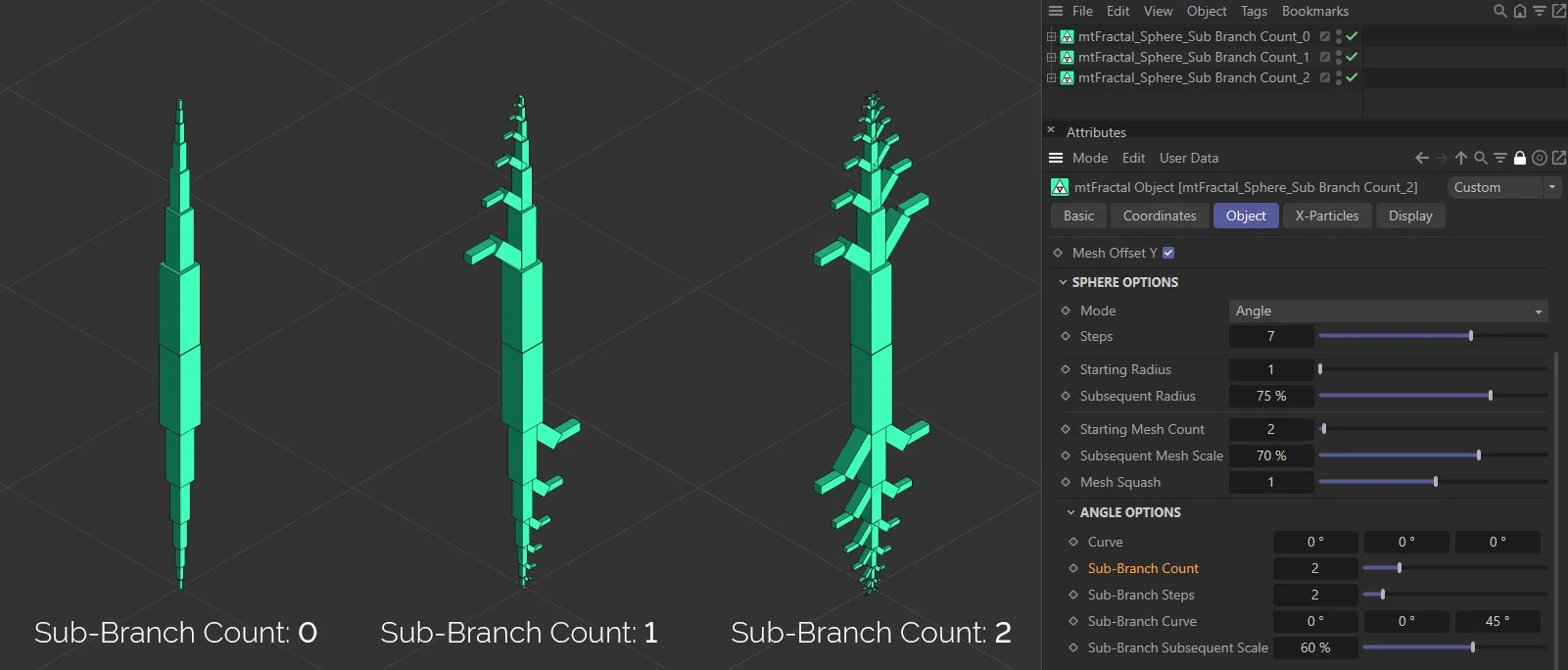This screenshot has width=1568, height=670.
Task: Go back in Attributes history
Action: click(x=1422, y=158)
